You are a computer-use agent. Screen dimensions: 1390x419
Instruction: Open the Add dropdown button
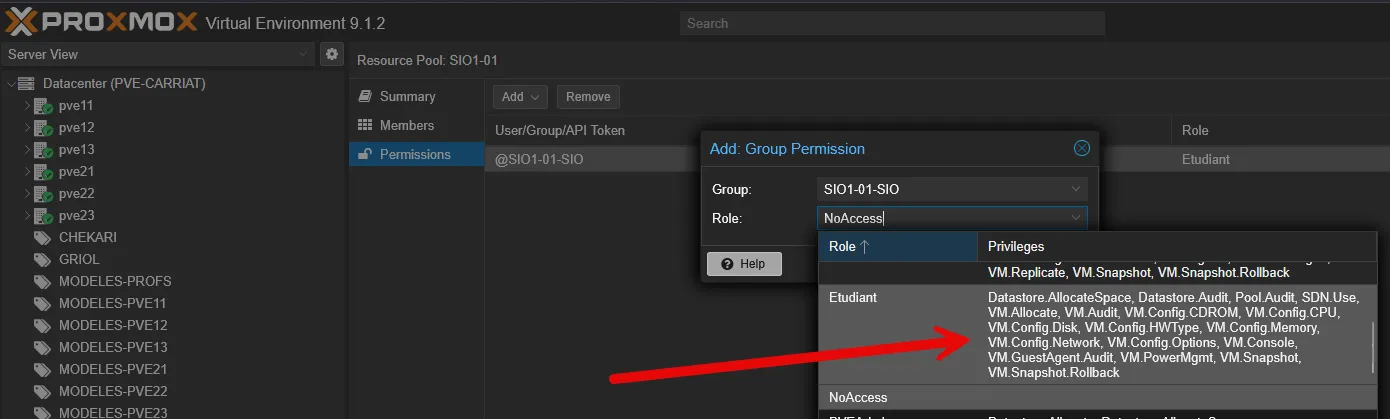pos(520,97)
